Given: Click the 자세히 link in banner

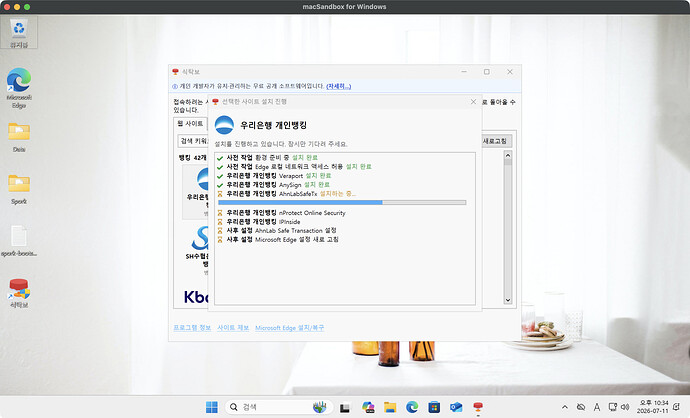Looking at the screenshot, I should click(338, 86).
